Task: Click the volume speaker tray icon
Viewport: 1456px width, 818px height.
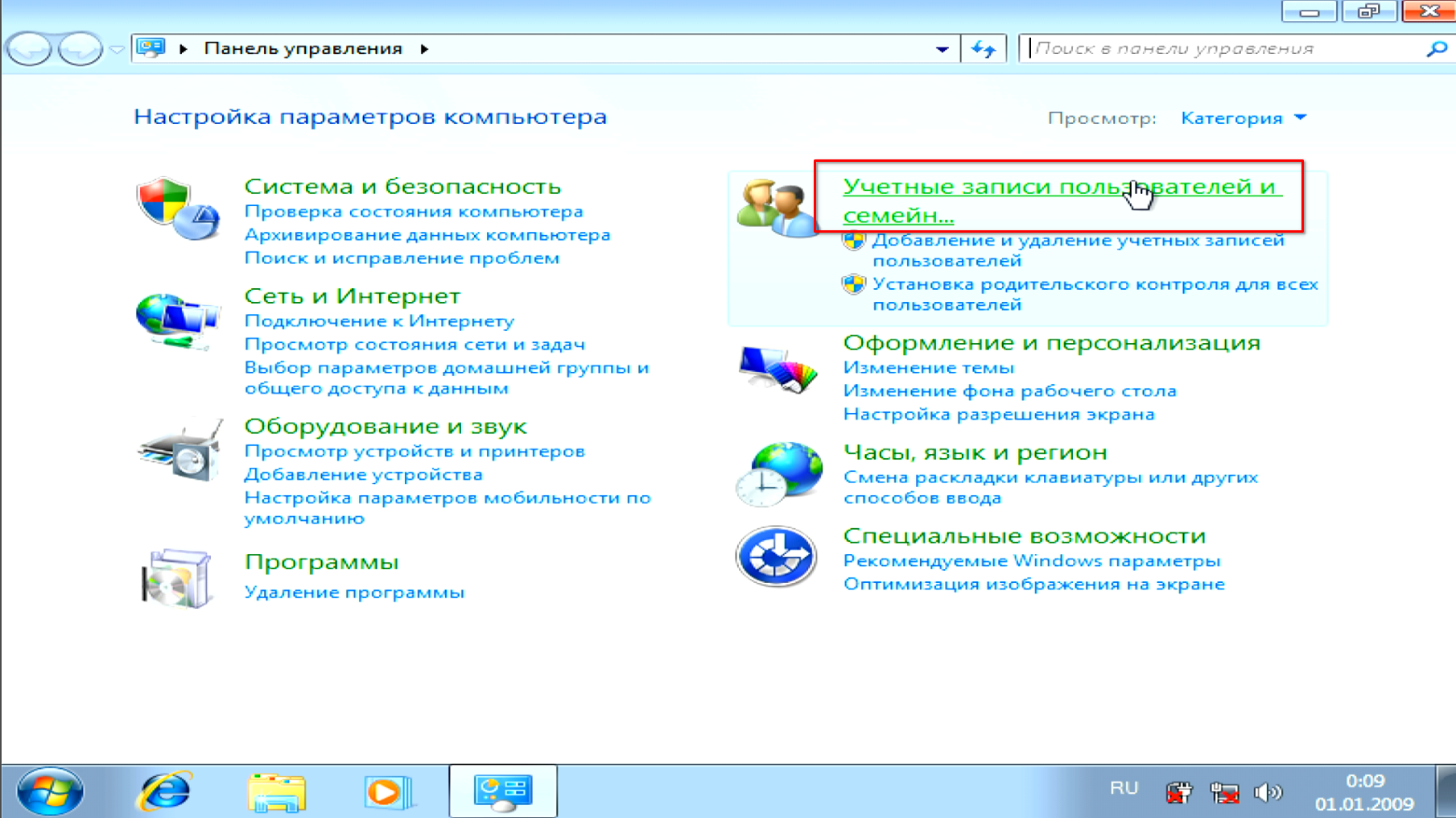Action: coord(1268,793)
